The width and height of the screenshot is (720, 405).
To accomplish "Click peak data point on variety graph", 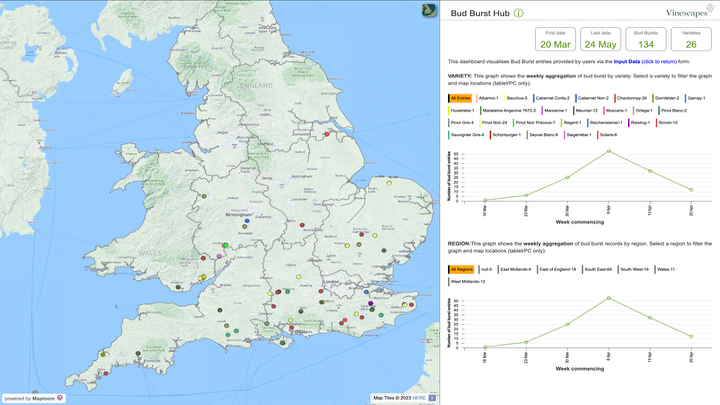I will point(609,151).
